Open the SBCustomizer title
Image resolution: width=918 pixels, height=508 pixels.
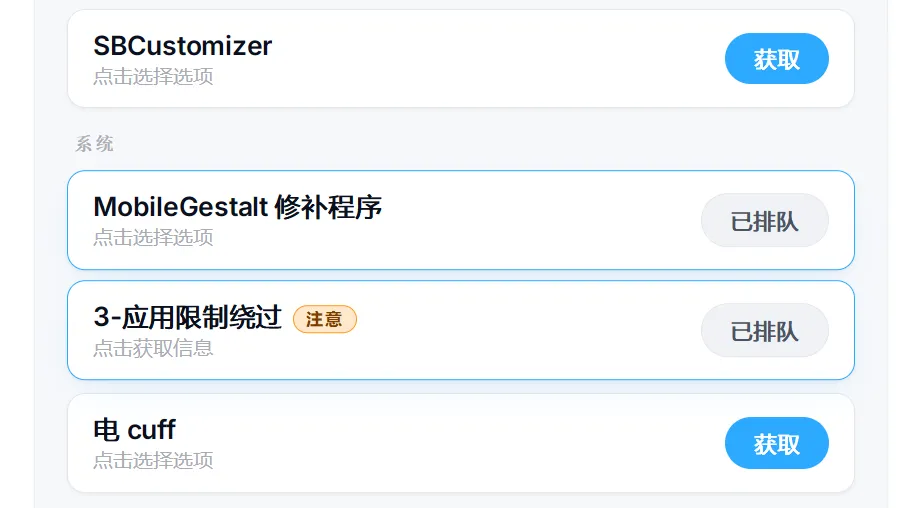coord(182,46)
